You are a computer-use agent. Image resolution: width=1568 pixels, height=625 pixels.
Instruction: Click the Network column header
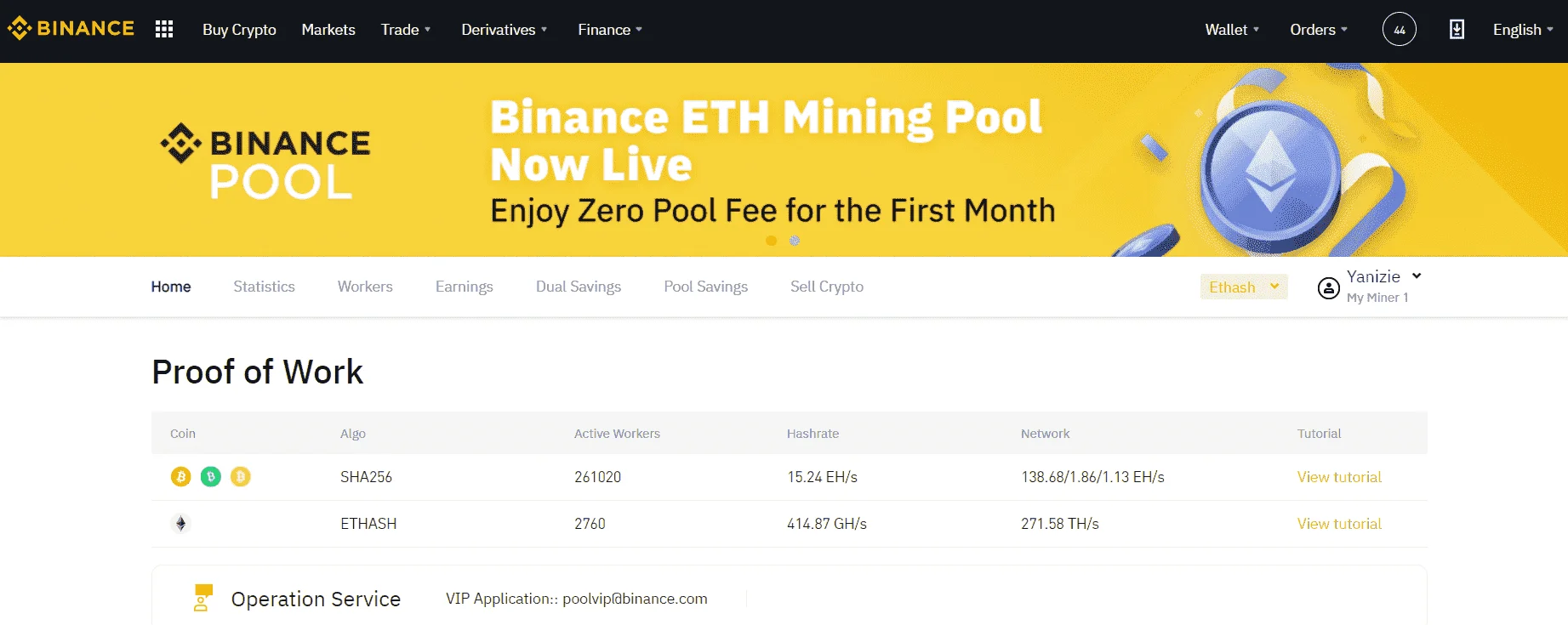click(1045, 434)
